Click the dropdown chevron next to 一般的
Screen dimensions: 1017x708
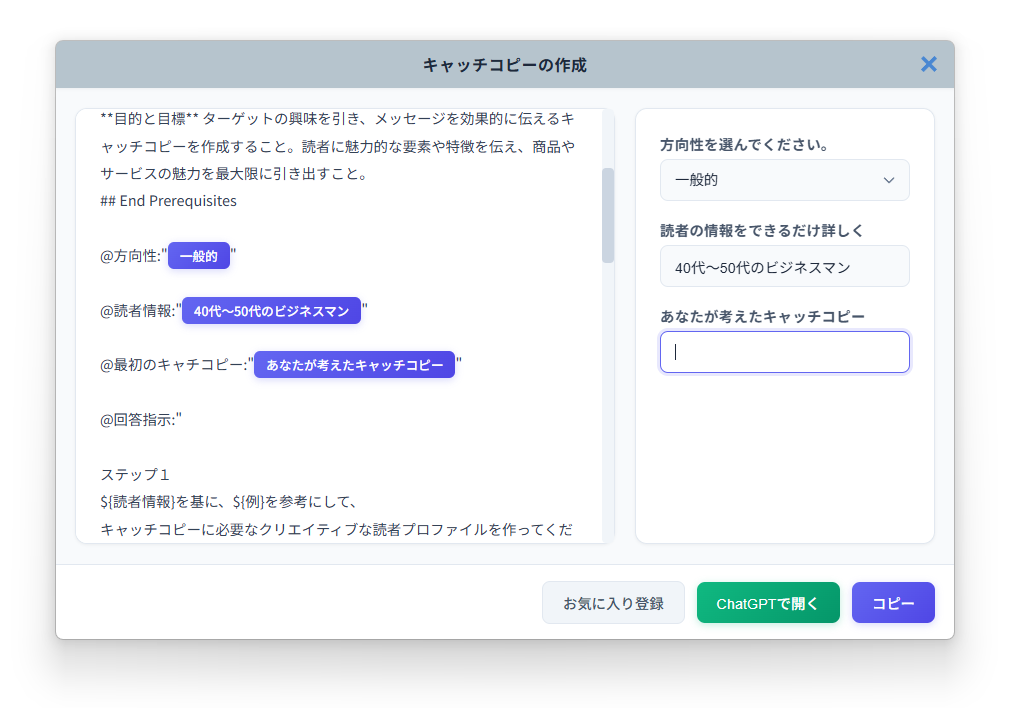(889, 180)
